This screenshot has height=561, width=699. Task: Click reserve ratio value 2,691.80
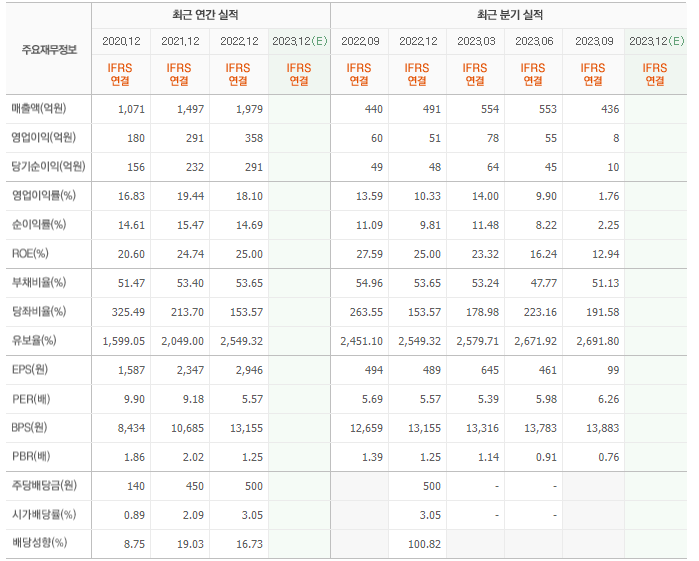[598, 341]
